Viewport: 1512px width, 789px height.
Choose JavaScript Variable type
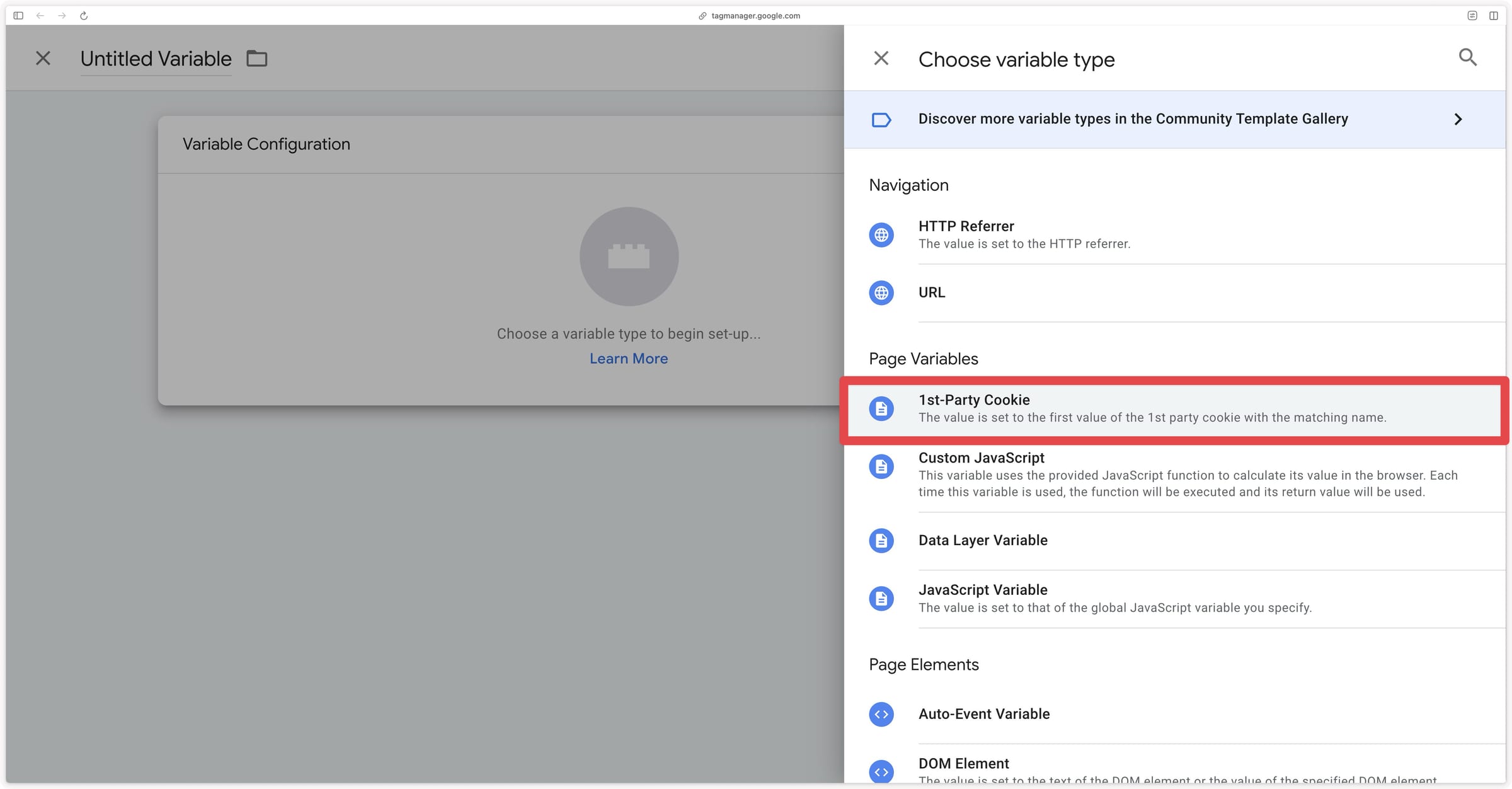(1174, 599)
